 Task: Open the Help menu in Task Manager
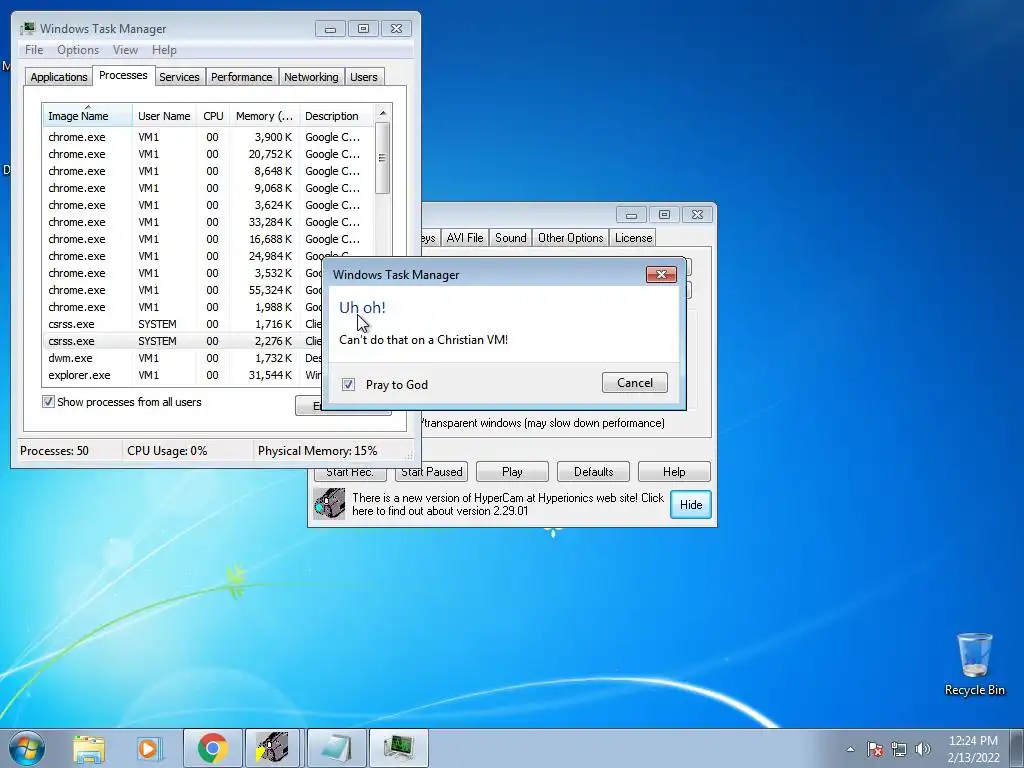pyautogui.click(x=164, y=50)
